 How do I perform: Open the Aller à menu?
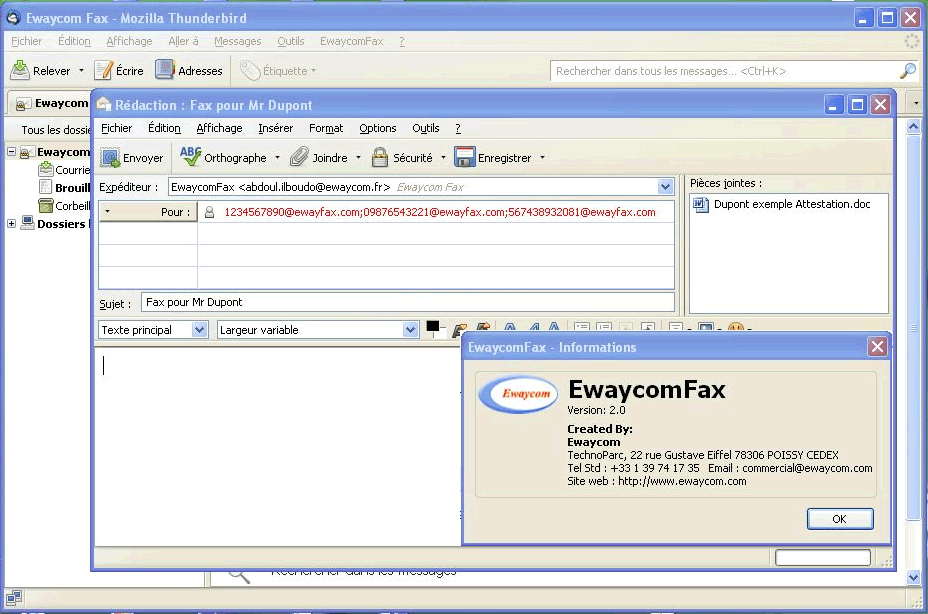(183, 41)
